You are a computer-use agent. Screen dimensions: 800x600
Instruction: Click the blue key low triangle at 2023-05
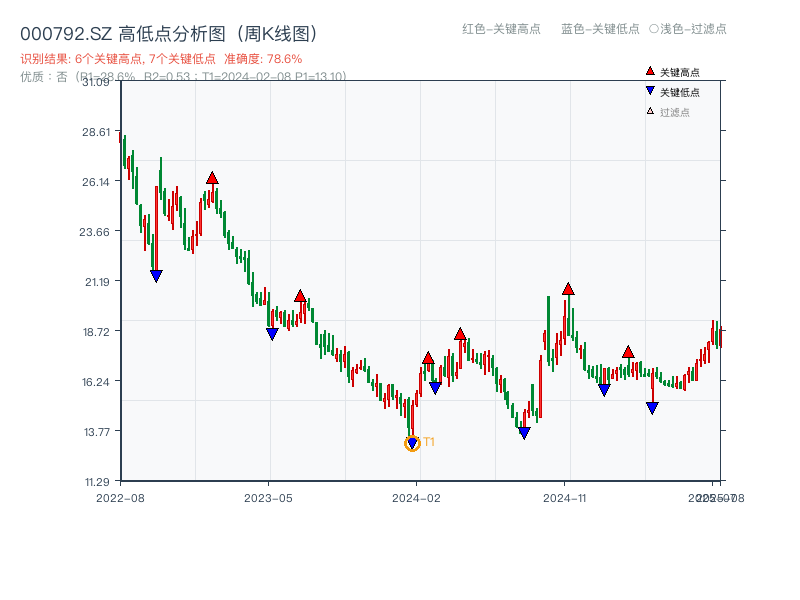272,334
